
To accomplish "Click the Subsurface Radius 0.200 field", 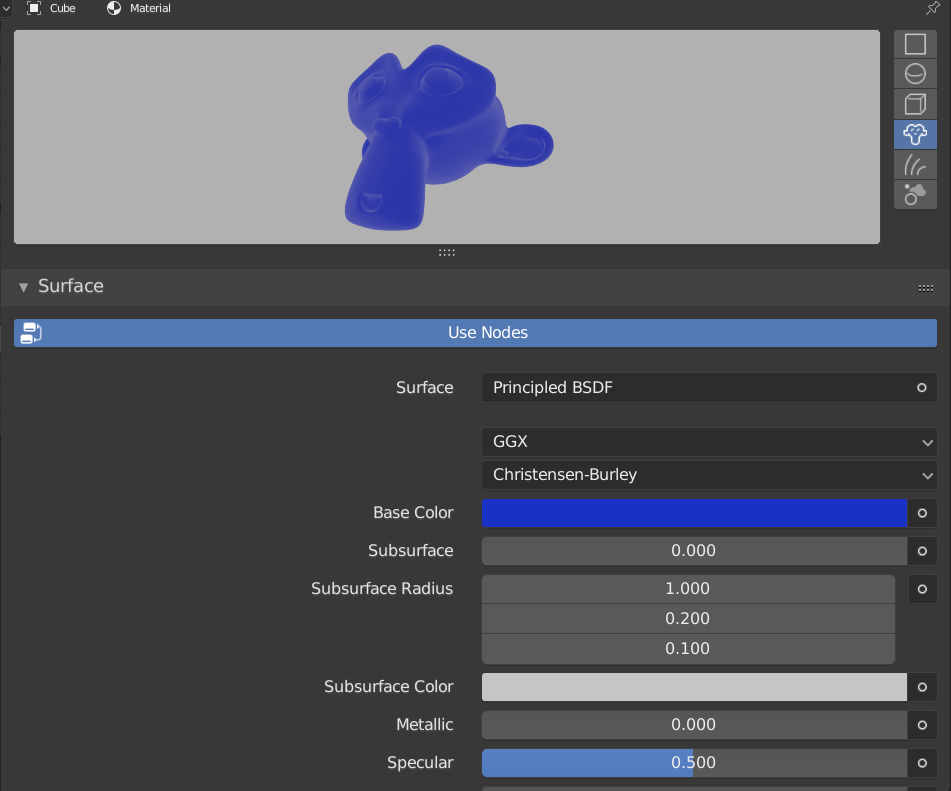I will tap(688, 619).
